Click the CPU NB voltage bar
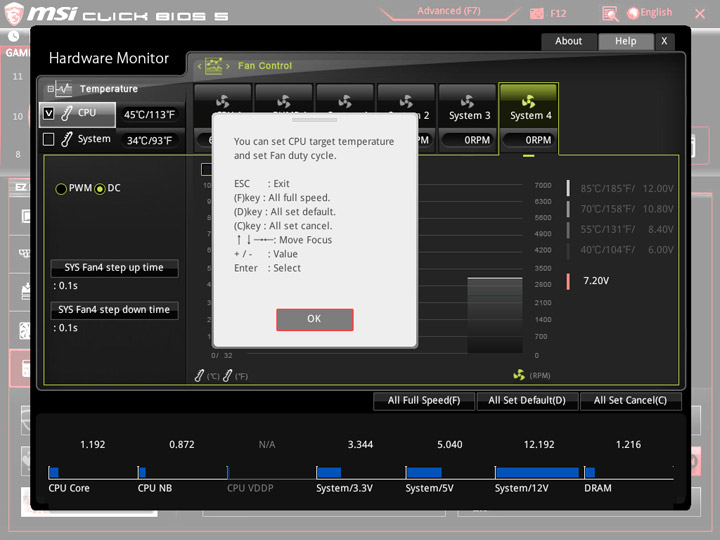Screen dimensions: 720x540 point(142,472)
